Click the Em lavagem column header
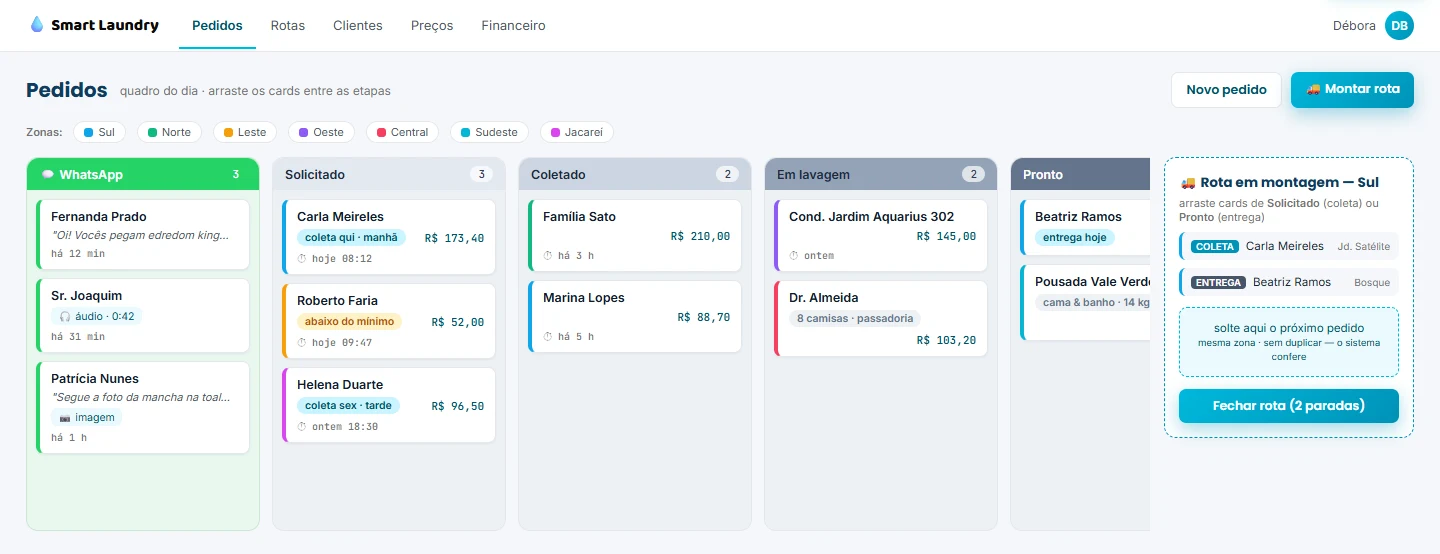Viewport: 1440px width, 554px height. [880, 174]
